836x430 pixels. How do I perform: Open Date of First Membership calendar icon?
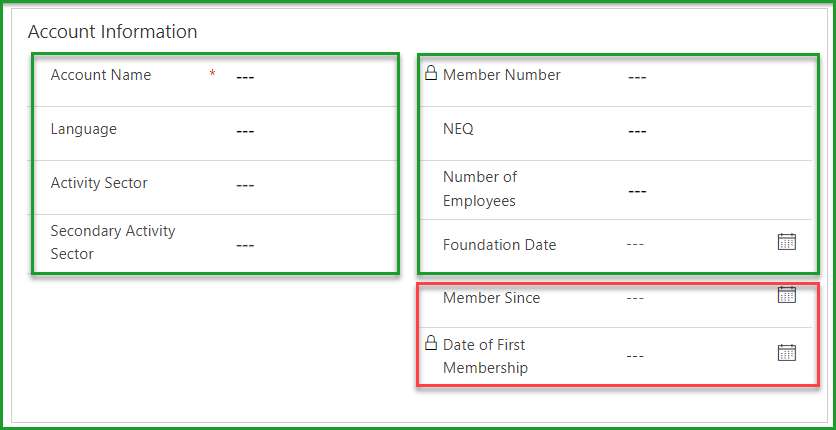787,353
